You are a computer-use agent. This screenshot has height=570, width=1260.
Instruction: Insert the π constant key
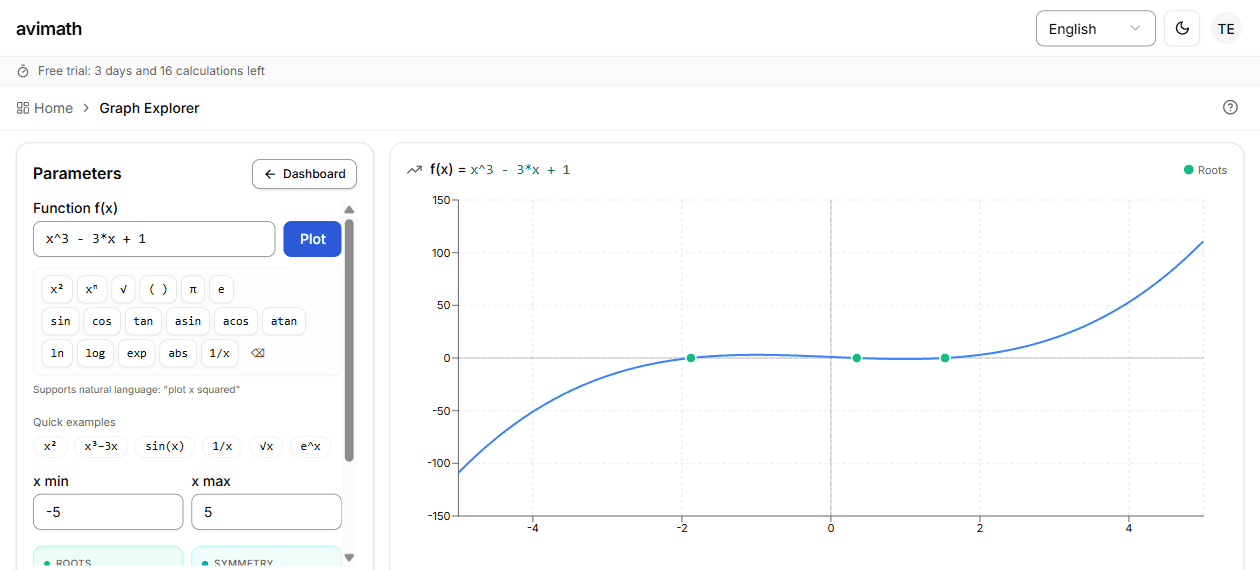click(x=193, y=289)
